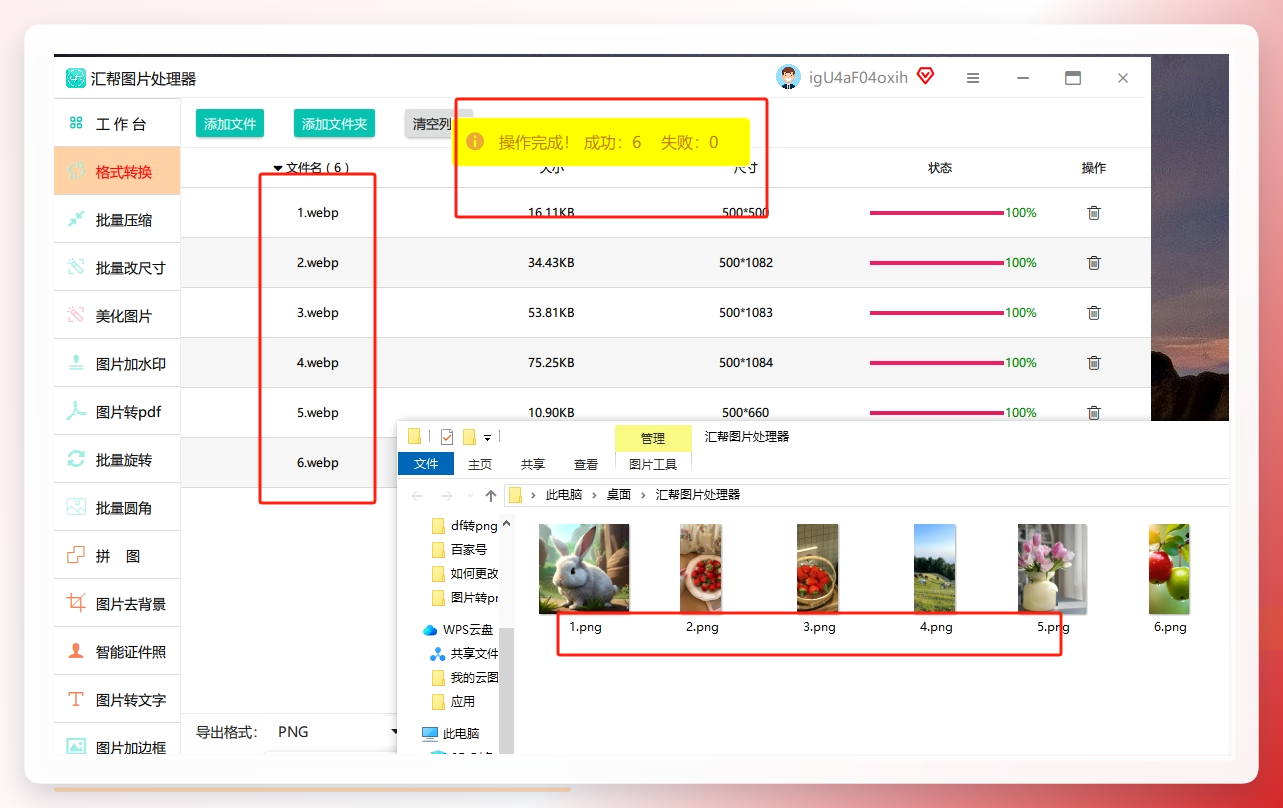
Task: Select the 1.png rabbit thumbnail
Action: (x=584, y=569)
